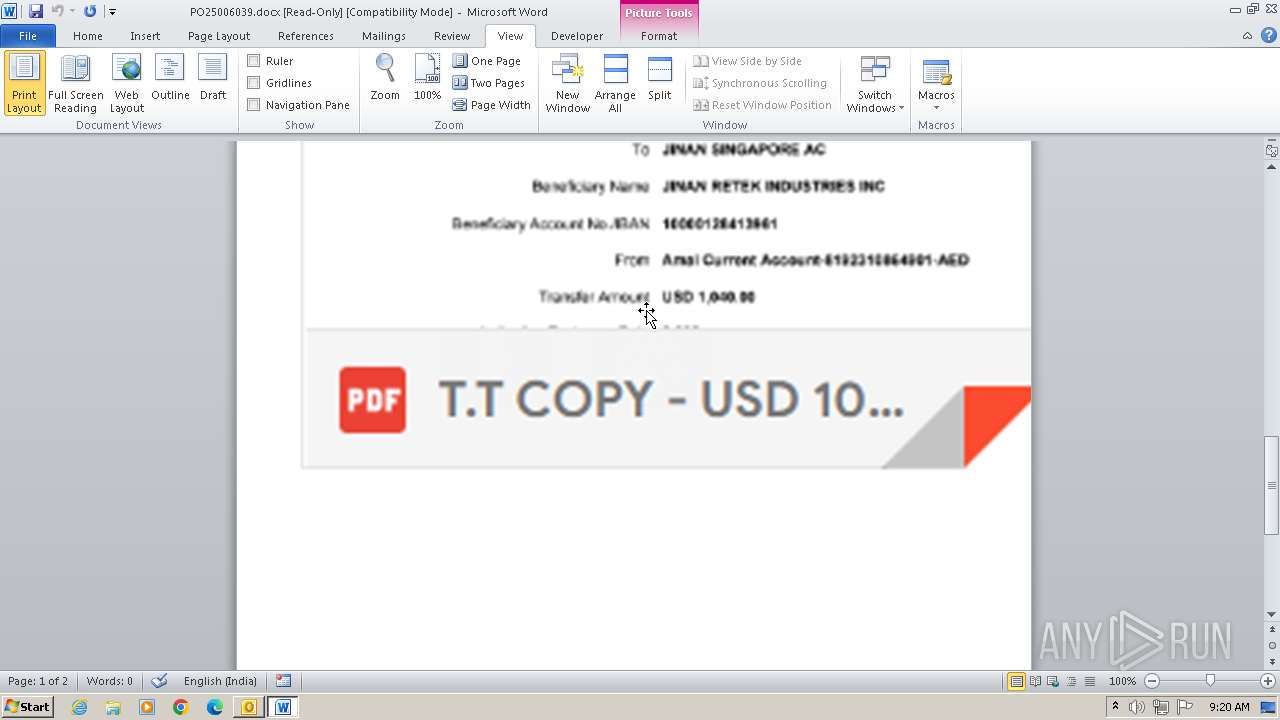1280x720 pixels.
Task: Click the Words: 0 counter
Action: coord(110,681)
